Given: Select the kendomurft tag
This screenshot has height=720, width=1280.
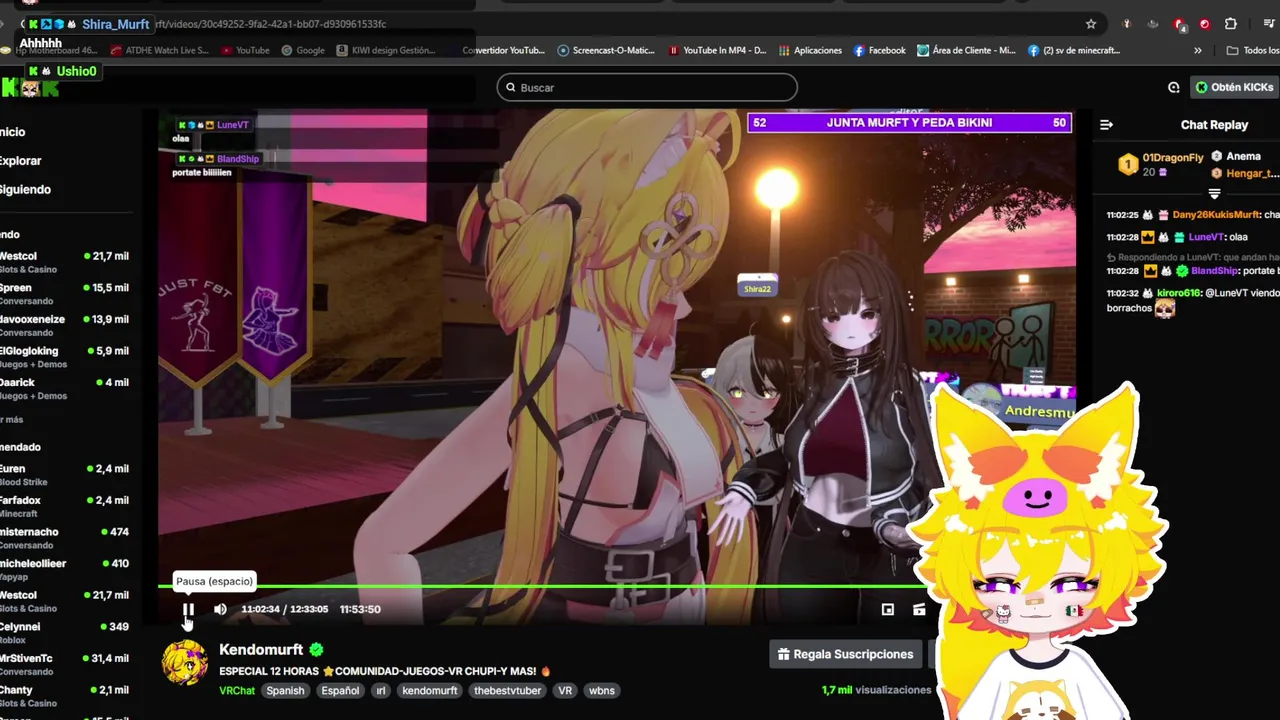Looking at the screenshot, I should click(x=430, y=691).
